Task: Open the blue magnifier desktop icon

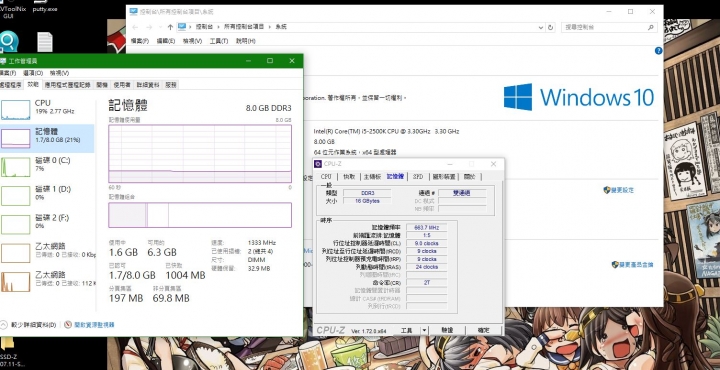Action: coord(8,41)
